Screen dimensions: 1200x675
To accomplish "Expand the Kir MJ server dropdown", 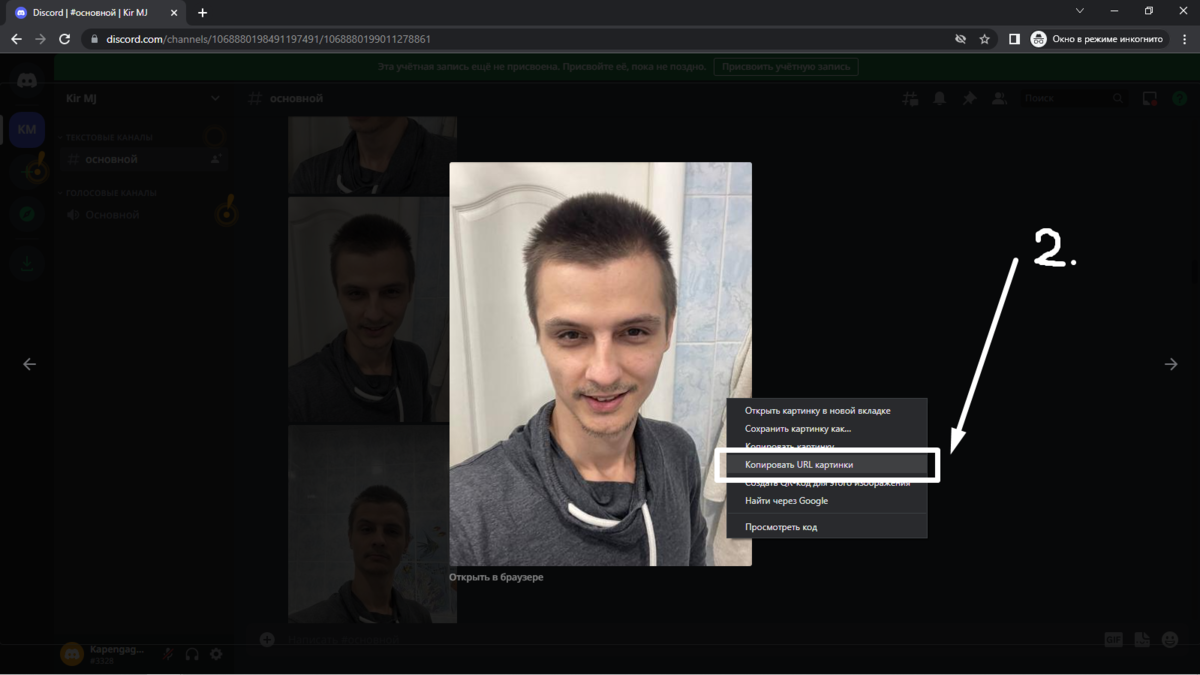I will [215, 98].
